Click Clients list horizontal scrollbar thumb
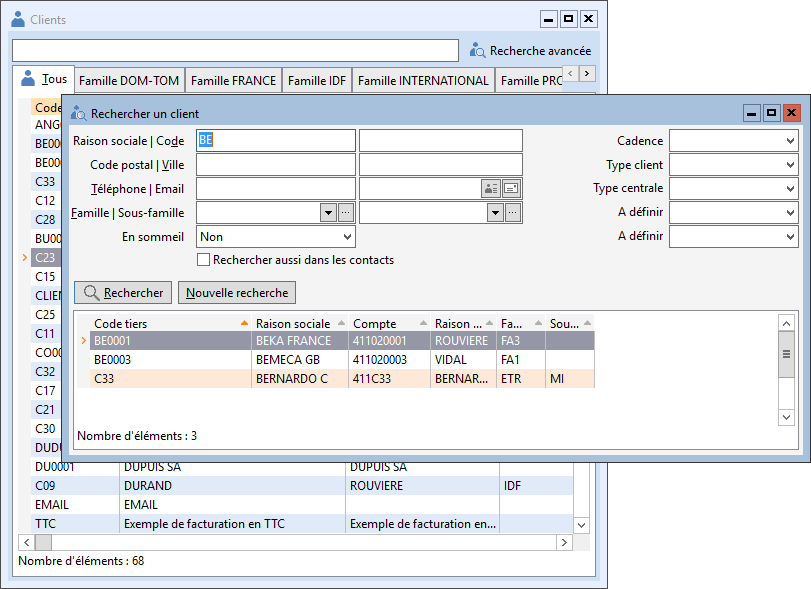Viewport: 811px width, 589px height. tap(43, 542)
